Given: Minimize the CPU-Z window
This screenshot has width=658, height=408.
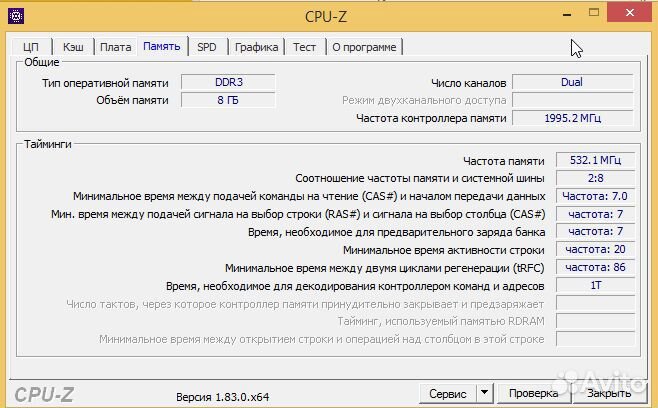Looking at the screenshot, I should [x=567, y=14].
